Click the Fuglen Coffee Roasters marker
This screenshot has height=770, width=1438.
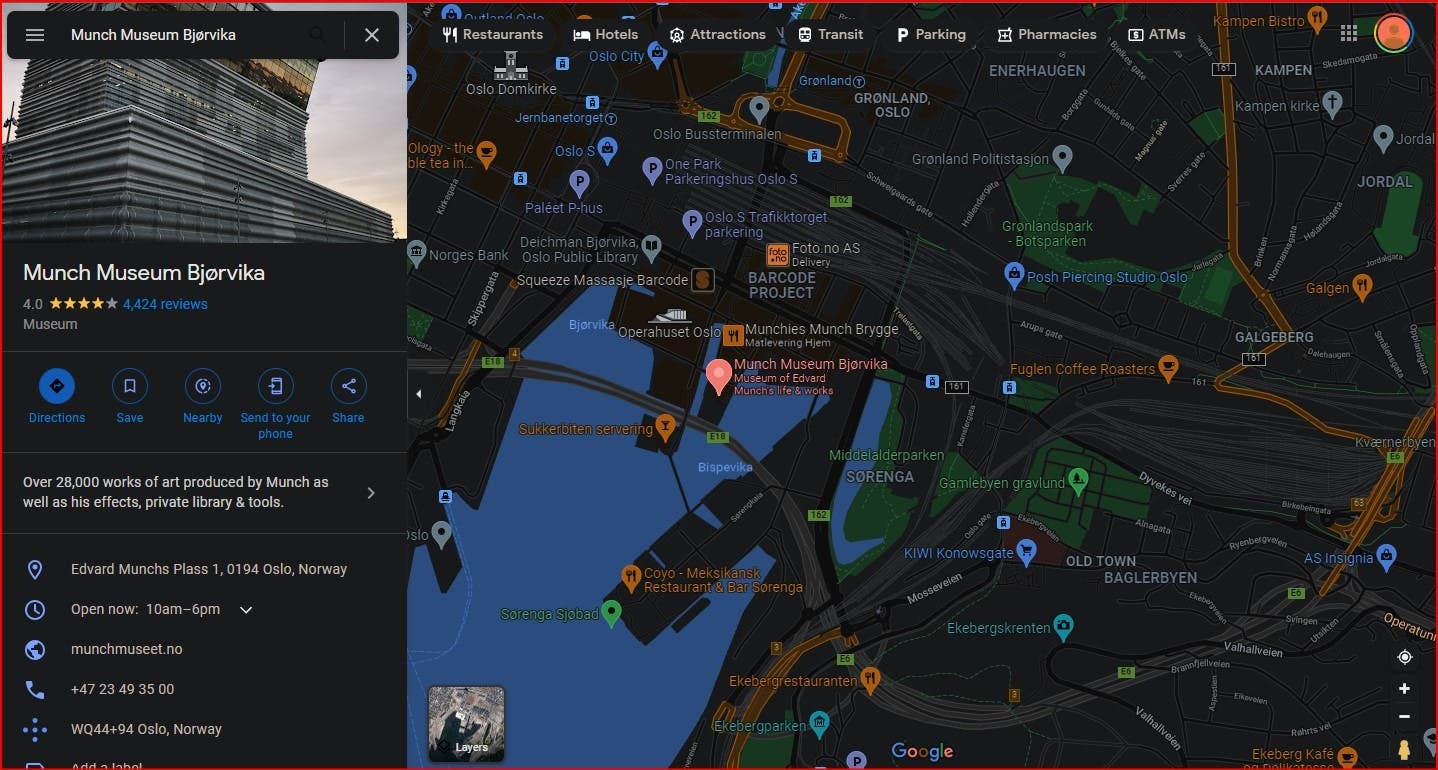(1167, 368)
